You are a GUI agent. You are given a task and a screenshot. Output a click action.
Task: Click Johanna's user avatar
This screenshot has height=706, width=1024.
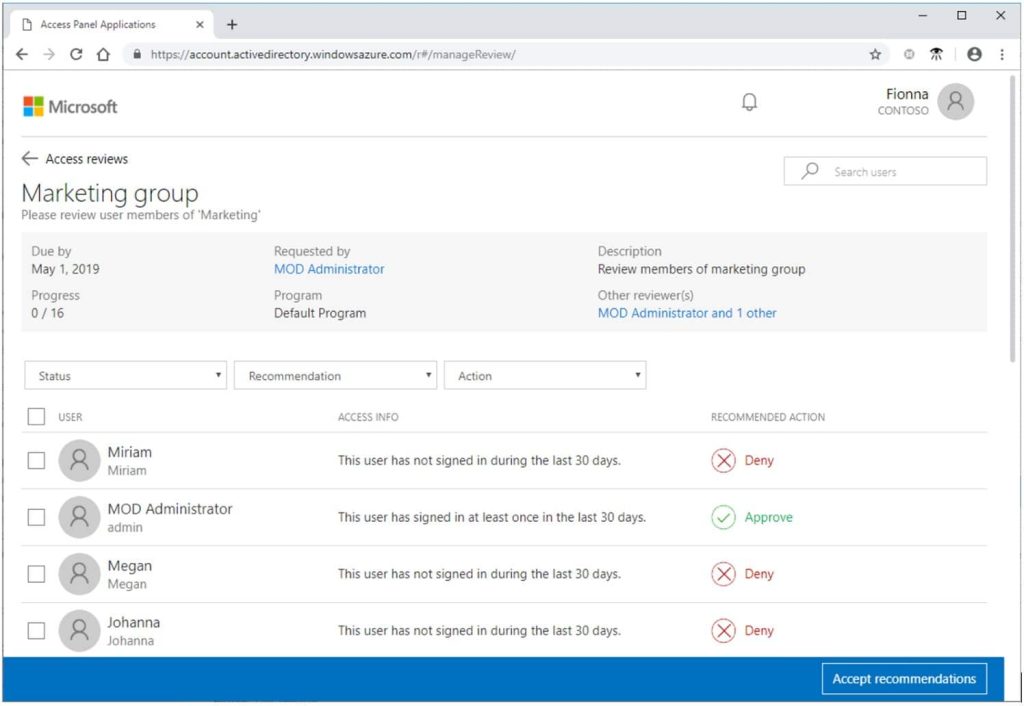pyautogui.click(x=79, y=630)
